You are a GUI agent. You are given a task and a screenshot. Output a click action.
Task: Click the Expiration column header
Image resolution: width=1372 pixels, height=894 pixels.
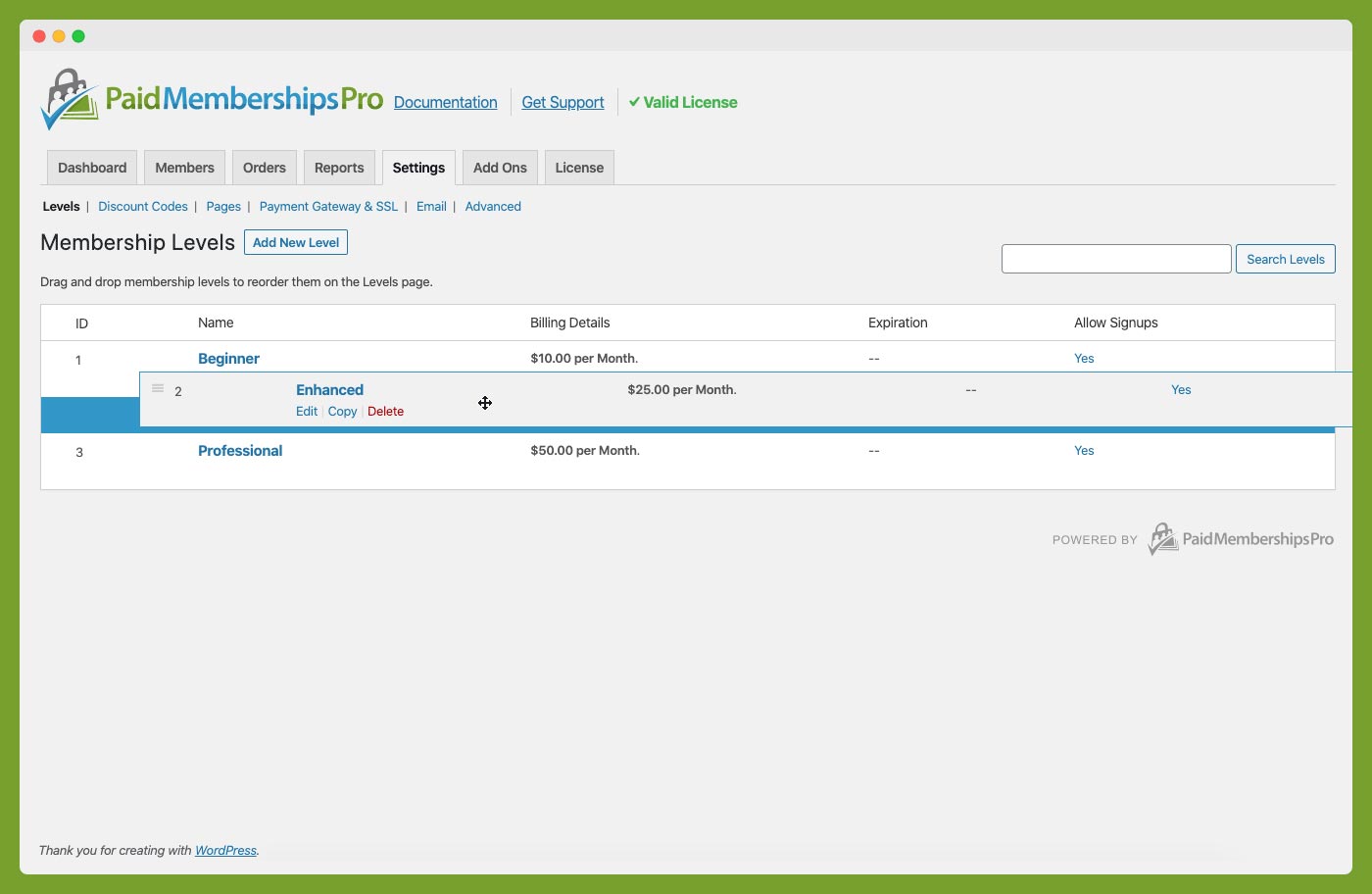tap(898, 323)
